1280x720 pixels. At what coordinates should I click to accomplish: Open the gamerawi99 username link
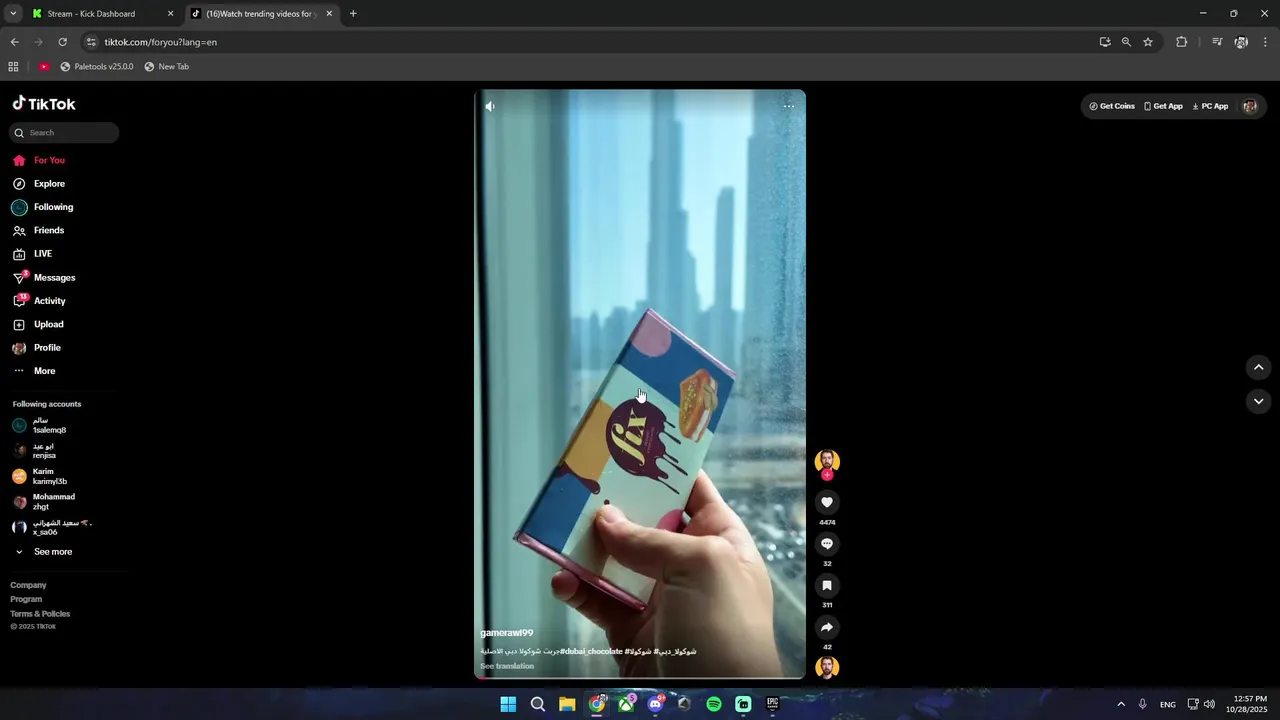coord(506,633)
